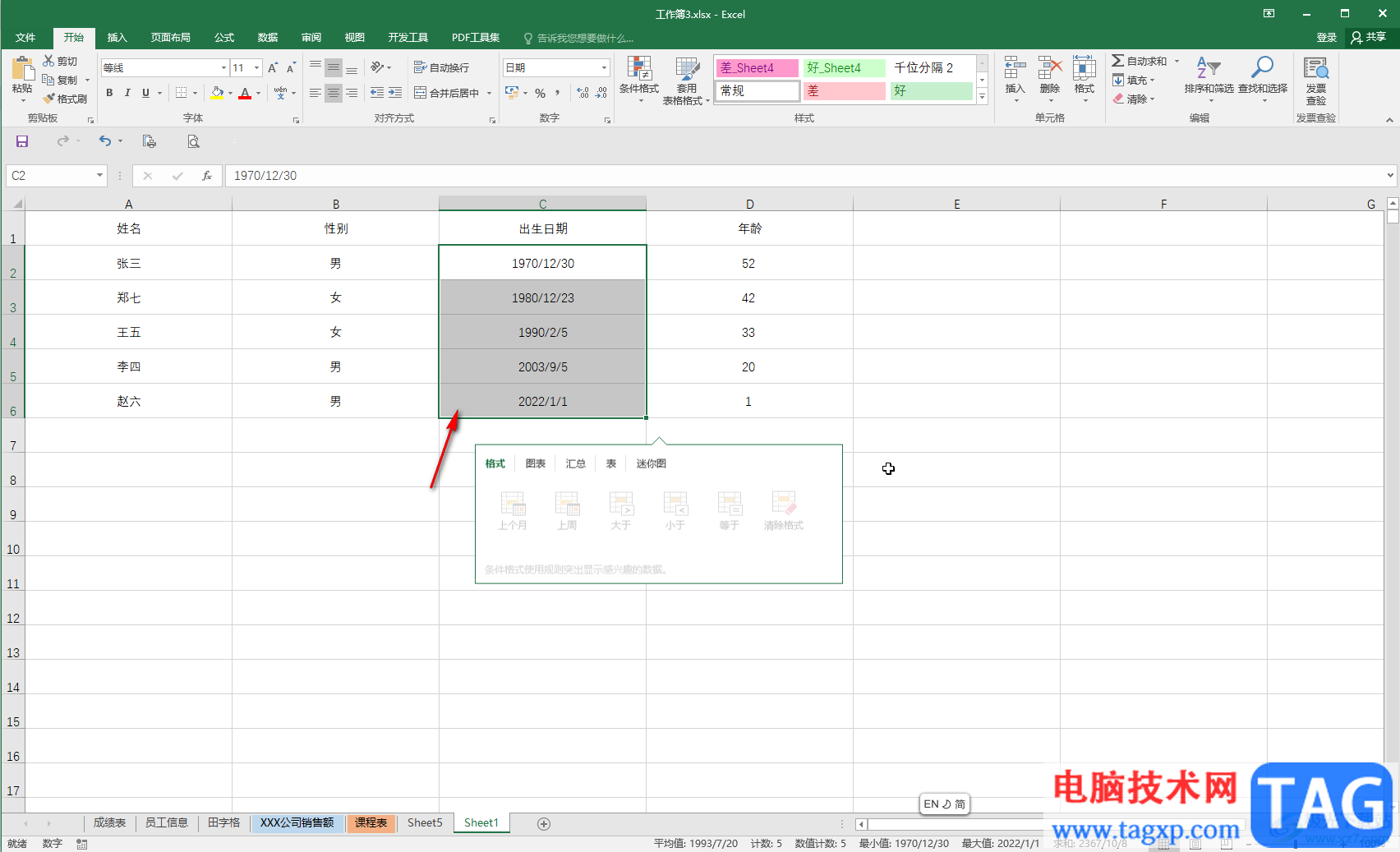Click the 登录 sign in link
This screenshot has height=852, width=1400.
(1326, 38)
